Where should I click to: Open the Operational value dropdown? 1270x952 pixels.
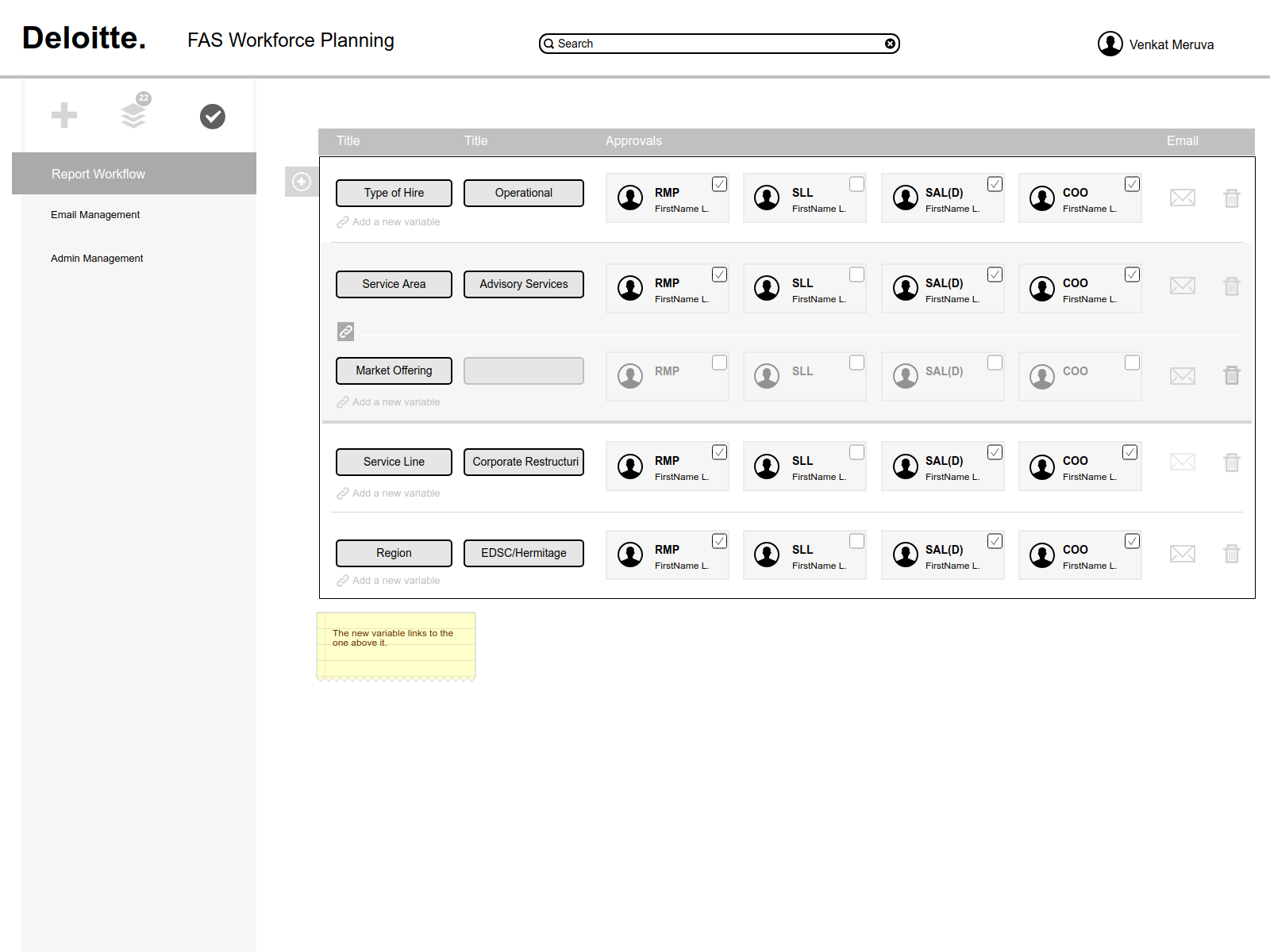[524, 193]
